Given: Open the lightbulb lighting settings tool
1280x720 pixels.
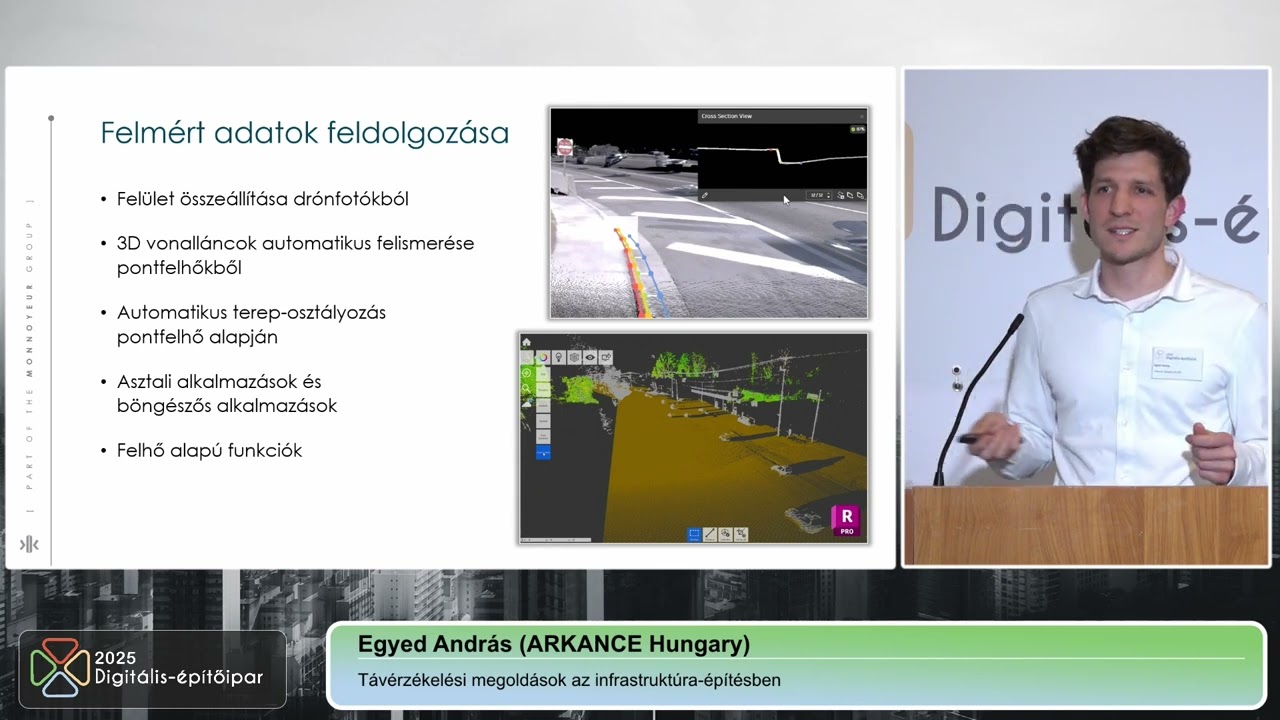Looking at the screenshot, I should [x=559, y=357].
